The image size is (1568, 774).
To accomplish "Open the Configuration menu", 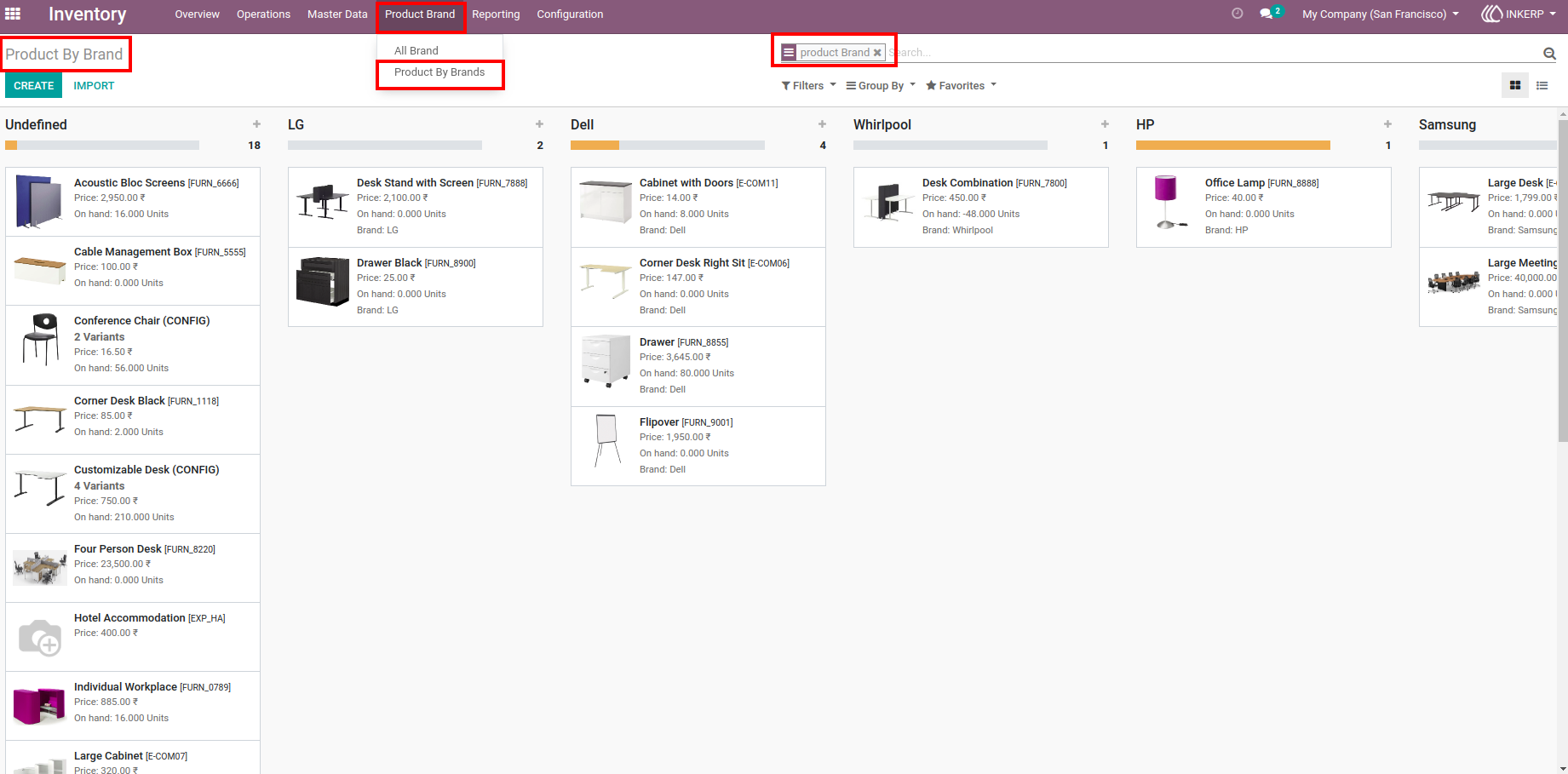I will (570, 14).
